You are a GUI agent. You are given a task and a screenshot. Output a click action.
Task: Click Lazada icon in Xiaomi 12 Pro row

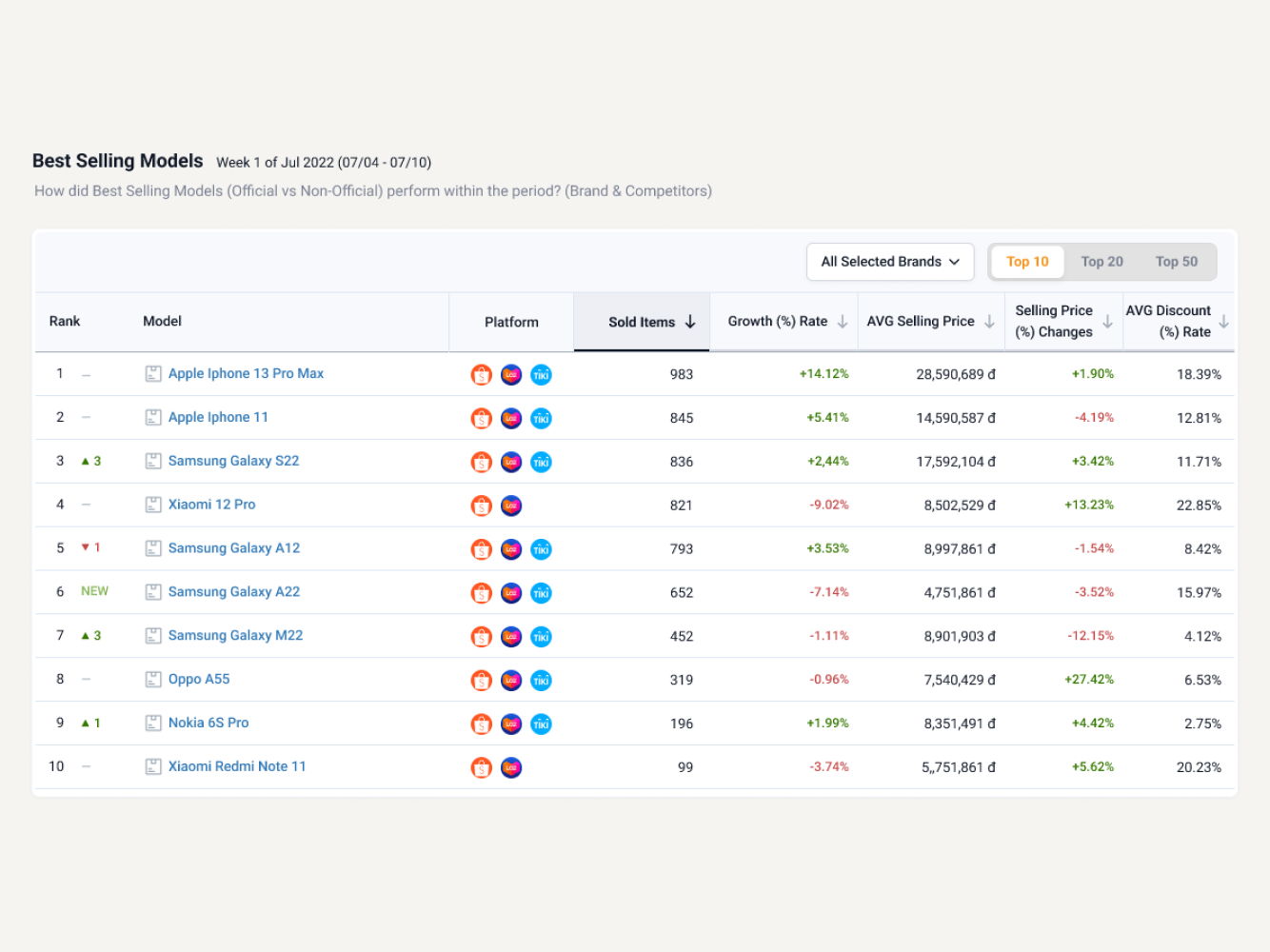511,506
